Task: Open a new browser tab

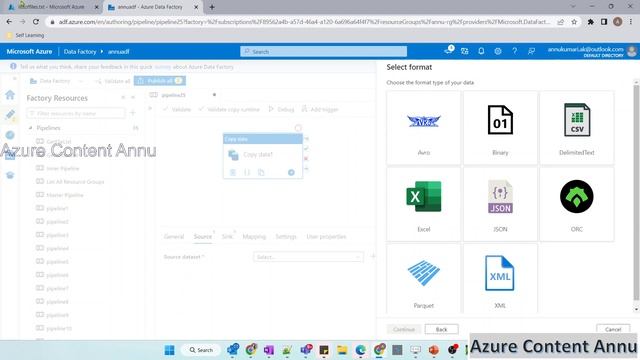Action: 212,7
